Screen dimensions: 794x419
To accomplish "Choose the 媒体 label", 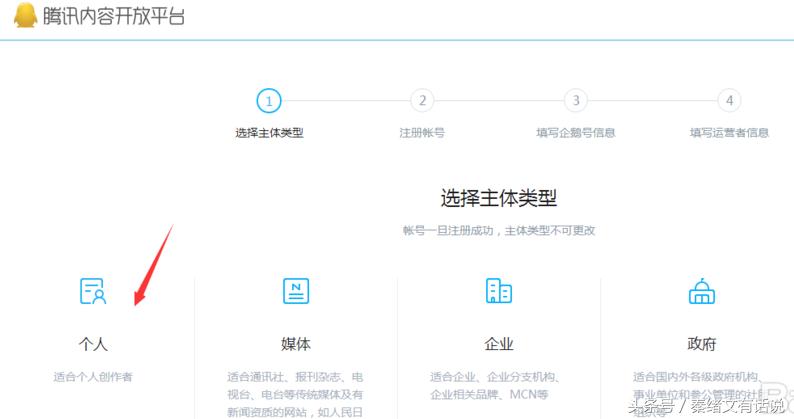I will (x=296, y=344).
